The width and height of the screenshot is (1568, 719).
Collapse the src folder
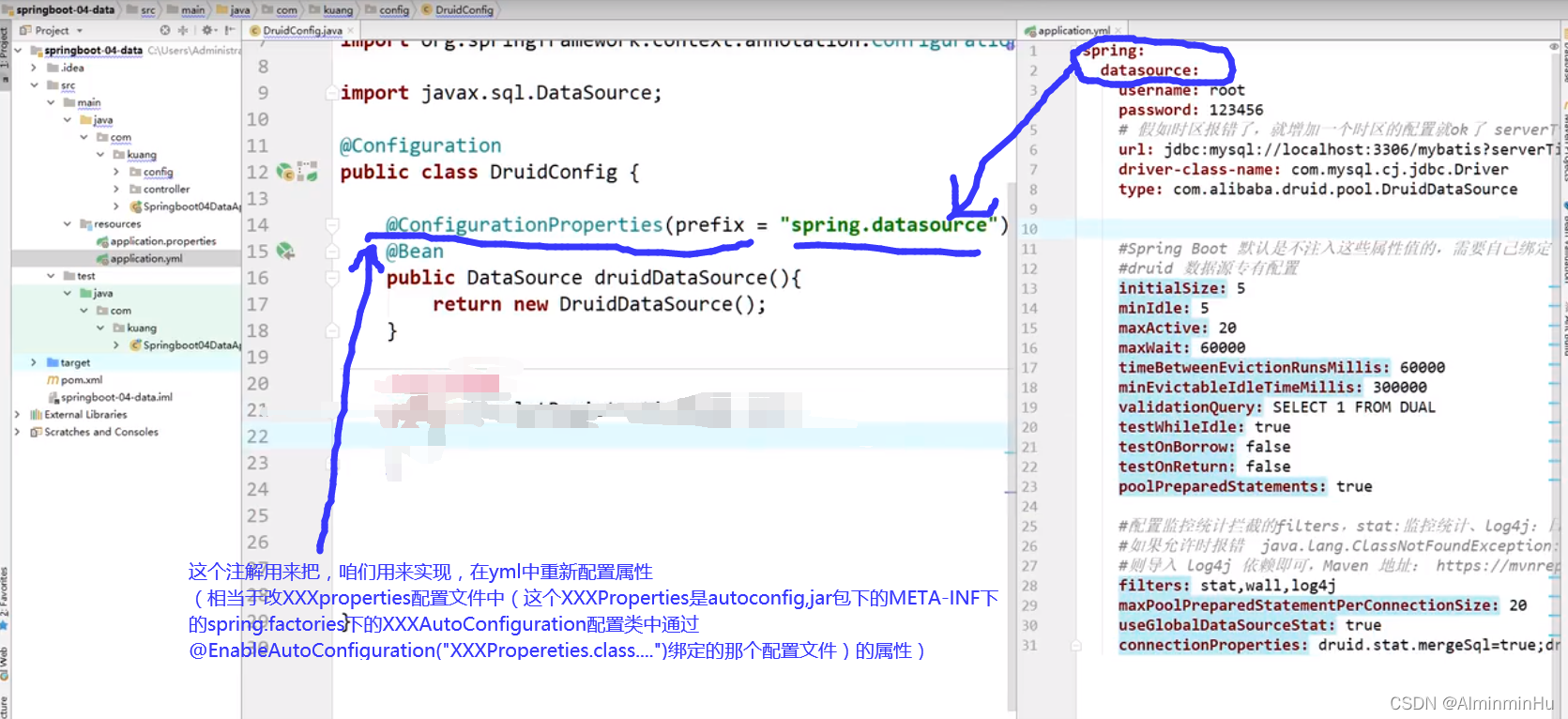coord(34,84)
